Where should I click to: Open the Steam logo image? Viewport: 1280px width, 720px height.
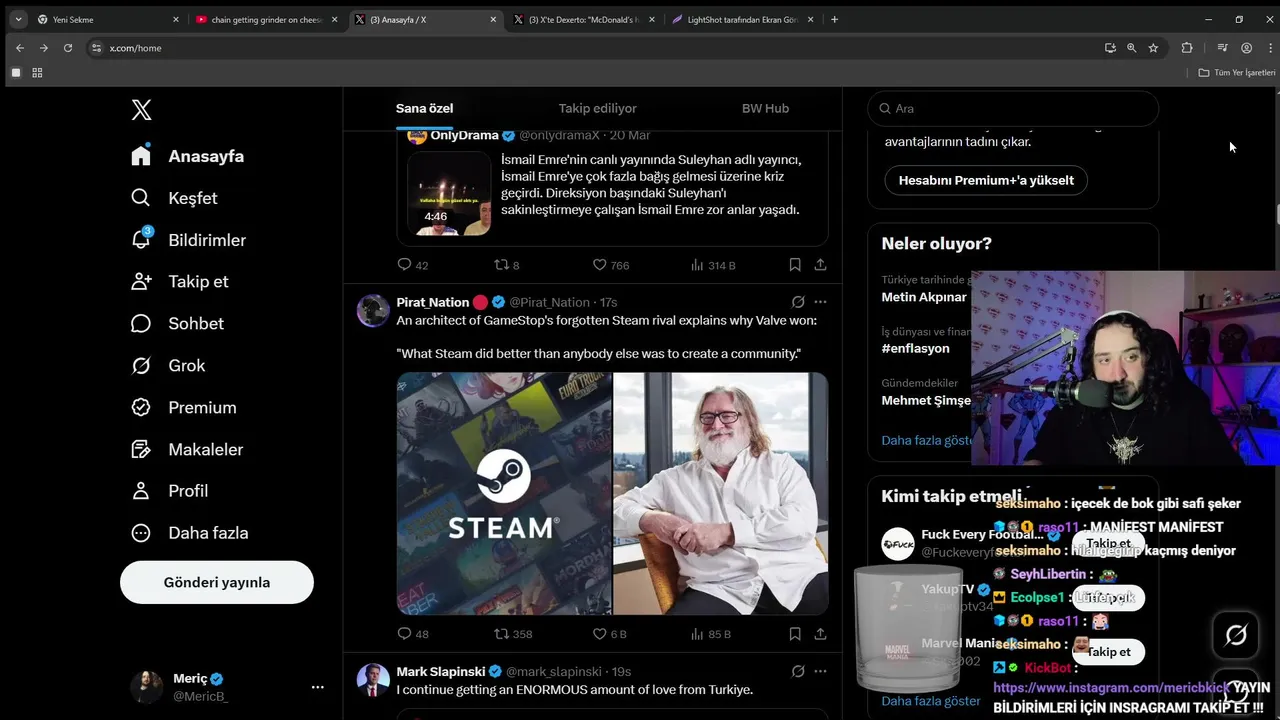click(x=504, y=494)
